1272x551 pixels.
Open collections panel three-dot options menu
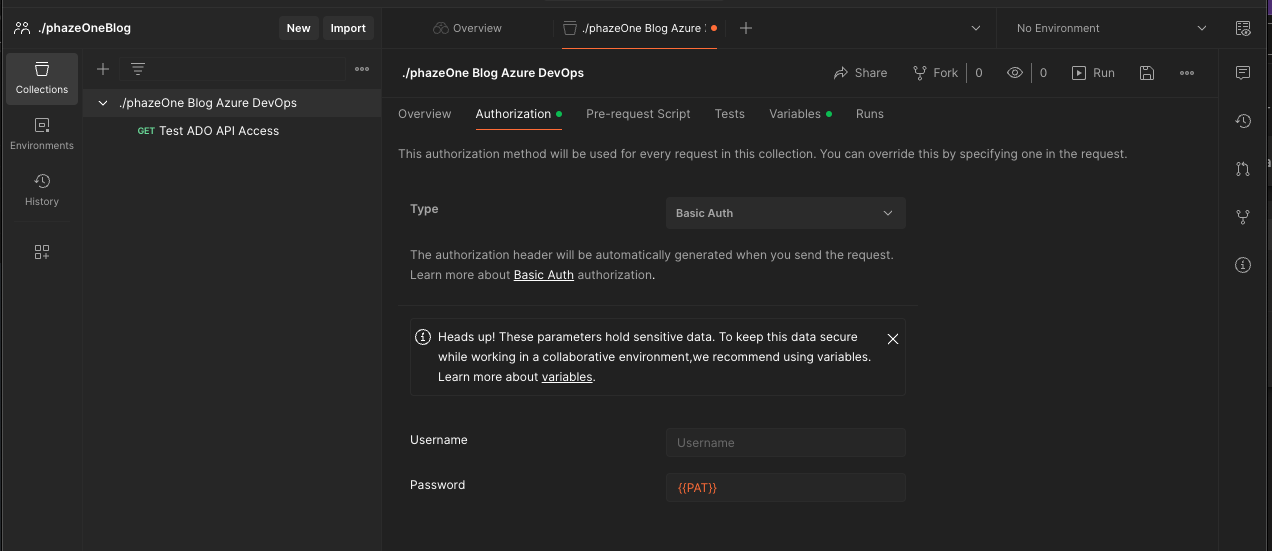(x=362, y=69)
